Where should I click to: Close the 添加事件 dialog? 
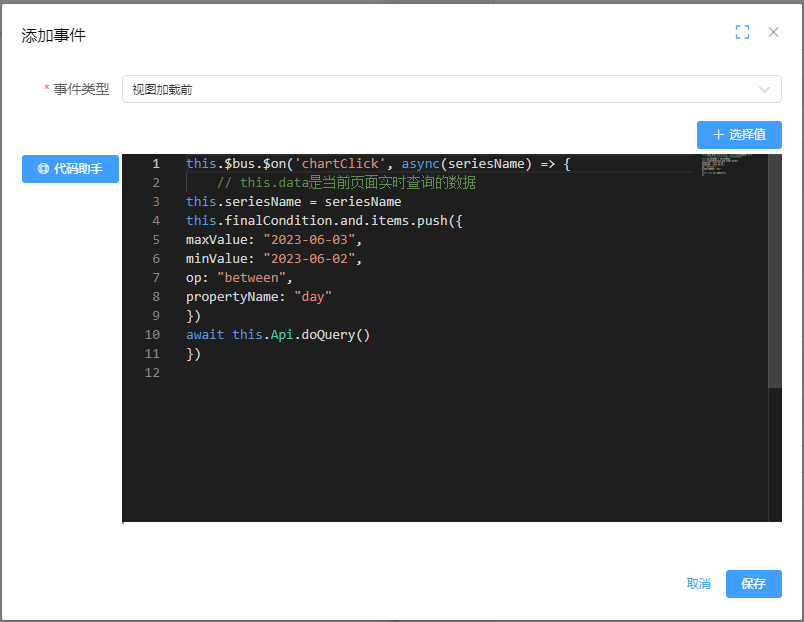pyautogui.click(x=773, y=32)
